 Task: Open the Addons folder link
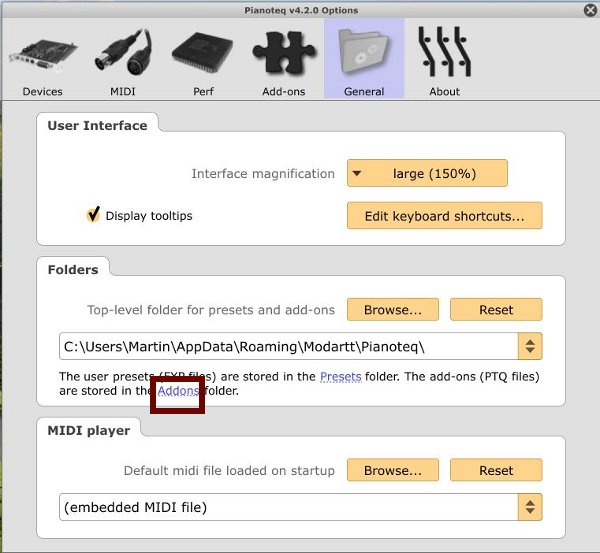(178, 391)
